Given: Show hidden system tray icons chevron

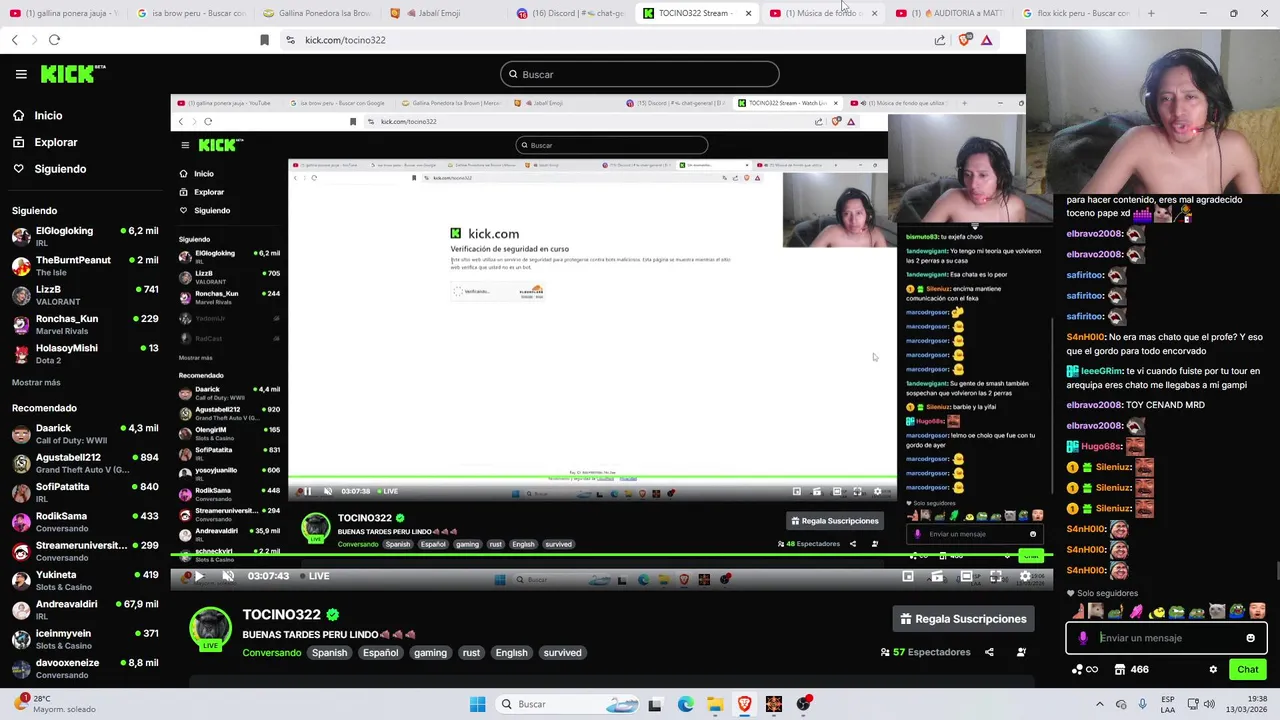Looking at the screenshot, I should (1100, 704).
